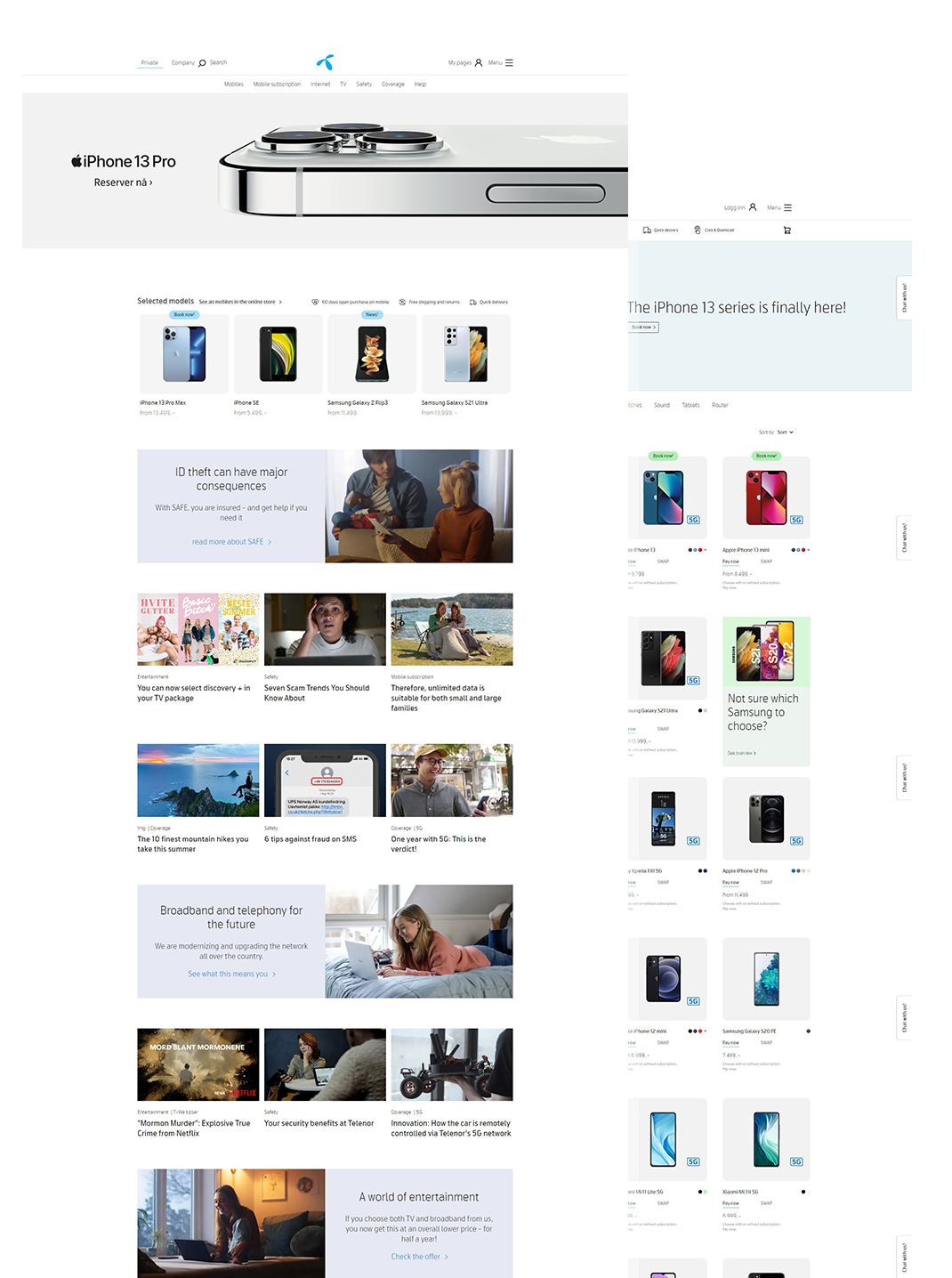The image size is (952, 1278).
Task: Click the plus icon after iPhone 13 mini colors
Action: point(809,550)
